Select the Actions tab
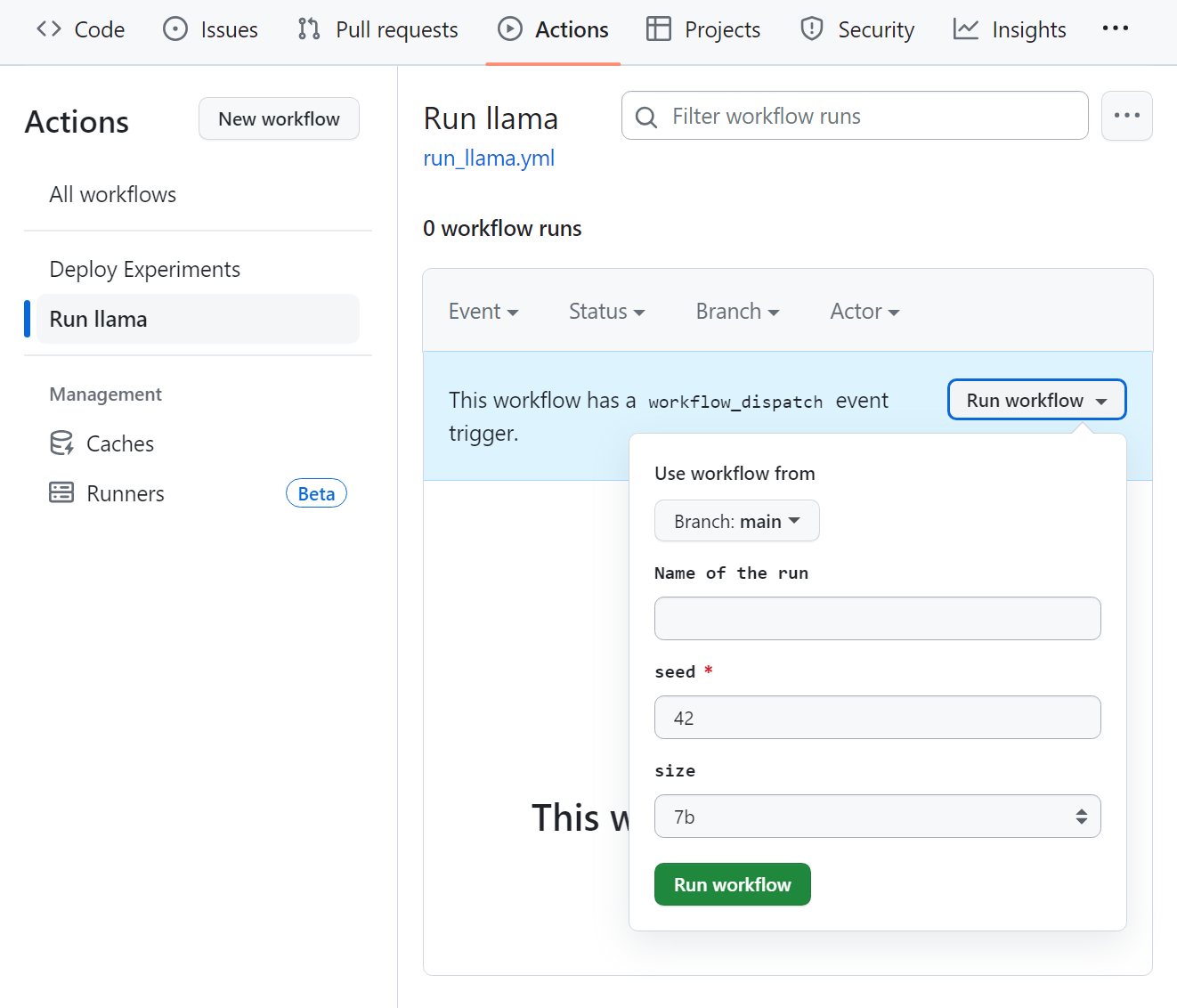The width and height of the screenshot is (1177, 1008). pos(554,29)
